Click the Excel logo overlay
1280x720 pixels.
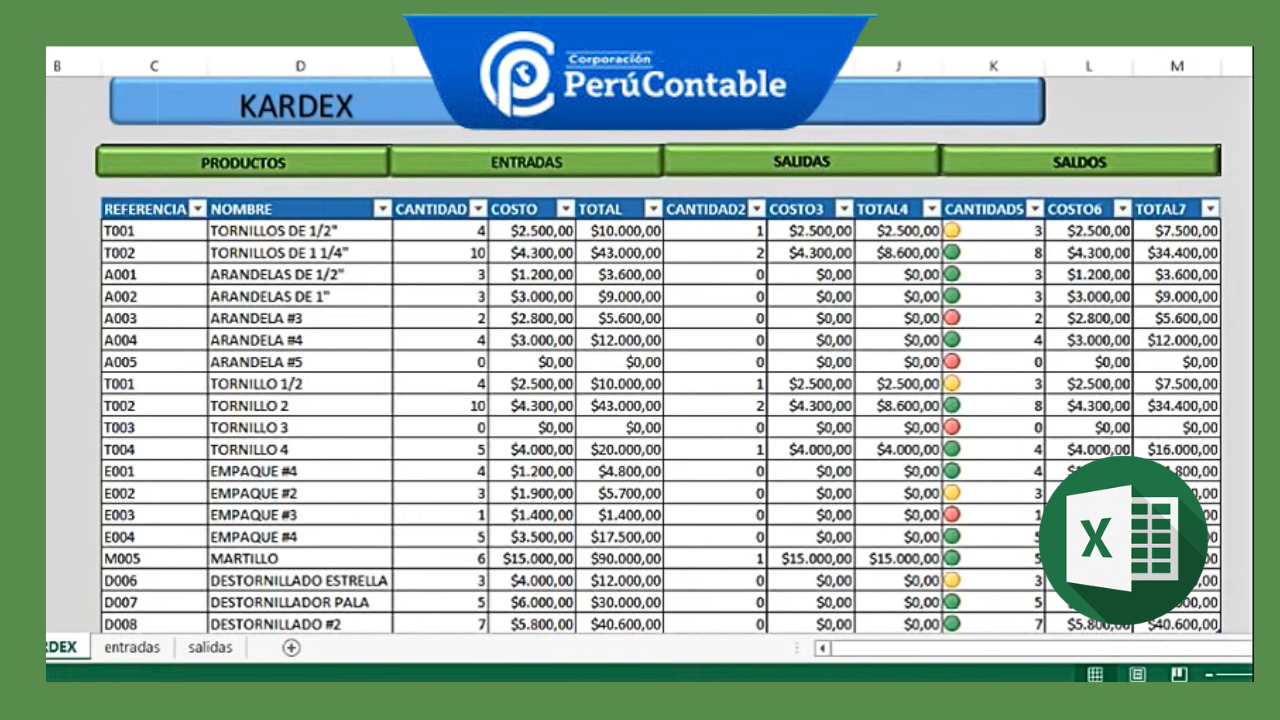(x=1125, y=537)
